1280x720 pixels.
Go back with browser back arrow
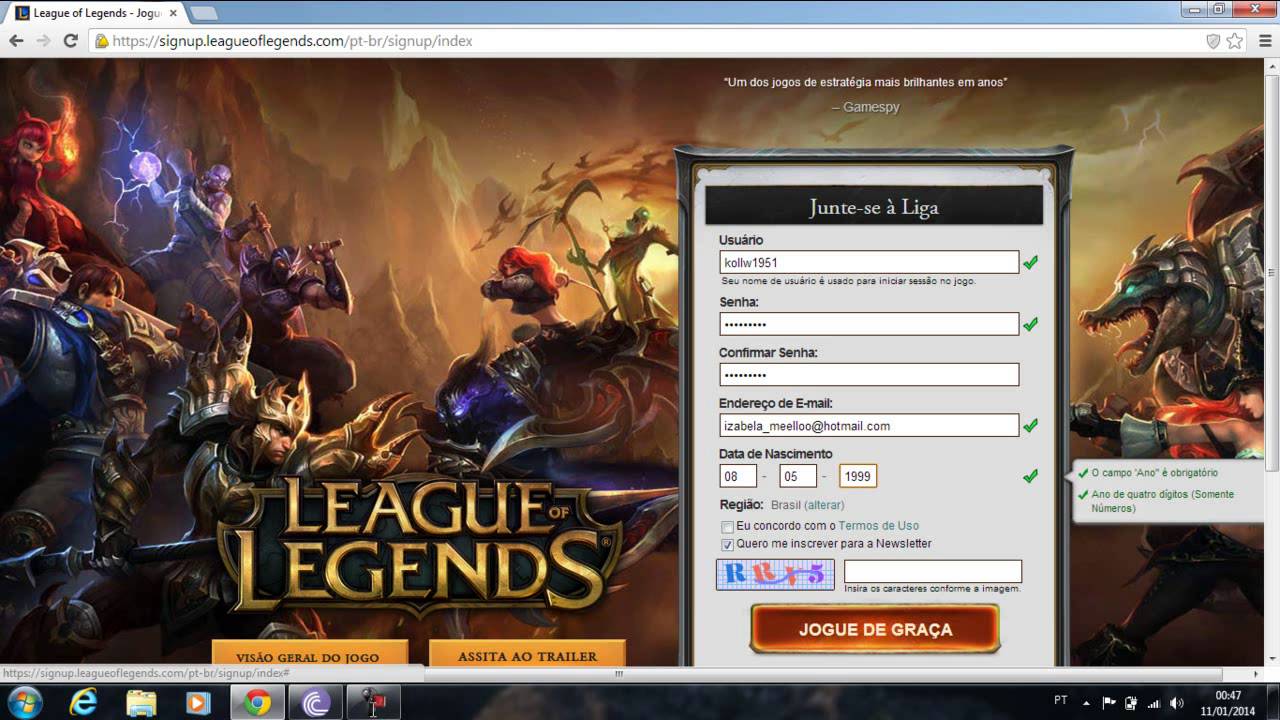16,41
